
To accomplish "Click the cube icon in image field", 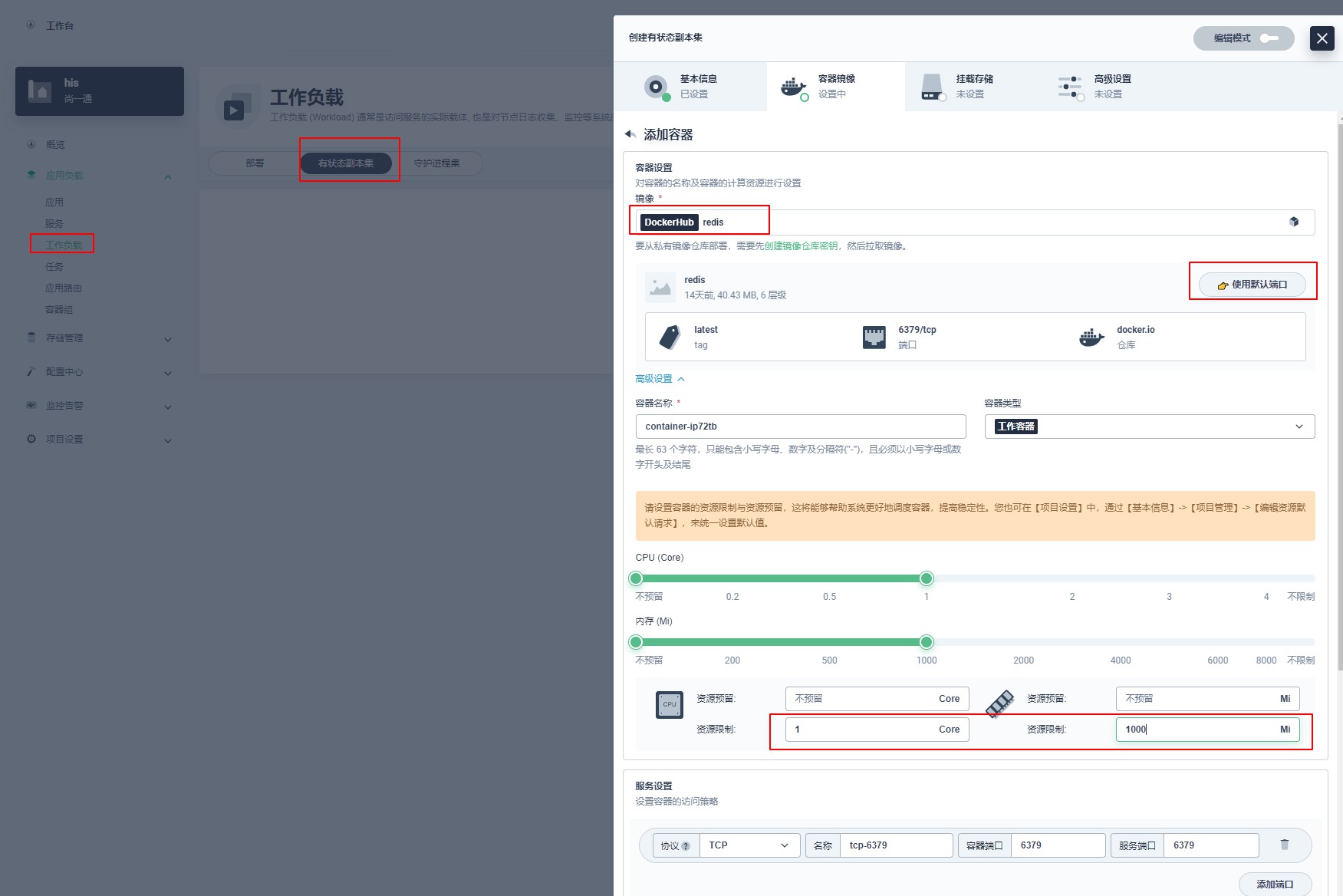I will click(x=1294, y=222).
